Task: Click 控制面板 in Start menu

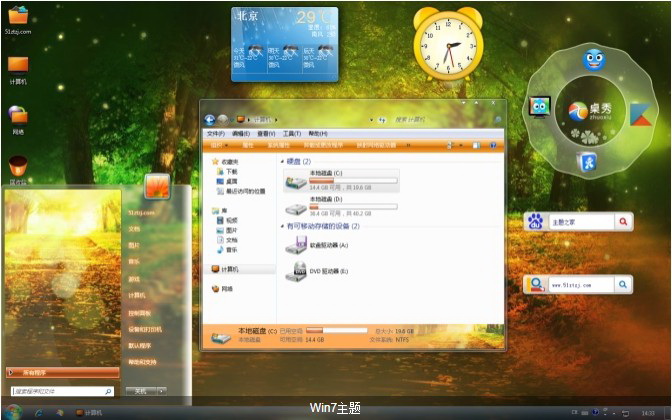Action: [140, 313]
